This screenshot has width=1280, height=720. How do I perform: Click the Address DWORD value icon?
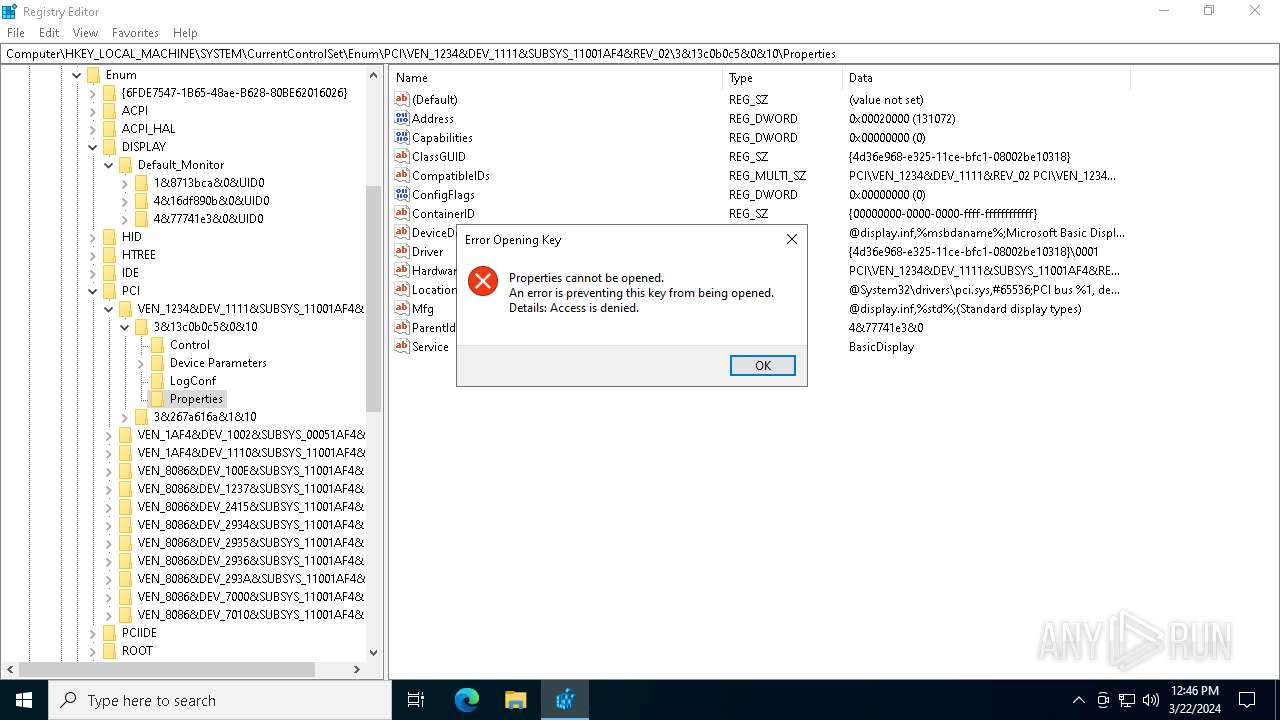coord(402,118)
